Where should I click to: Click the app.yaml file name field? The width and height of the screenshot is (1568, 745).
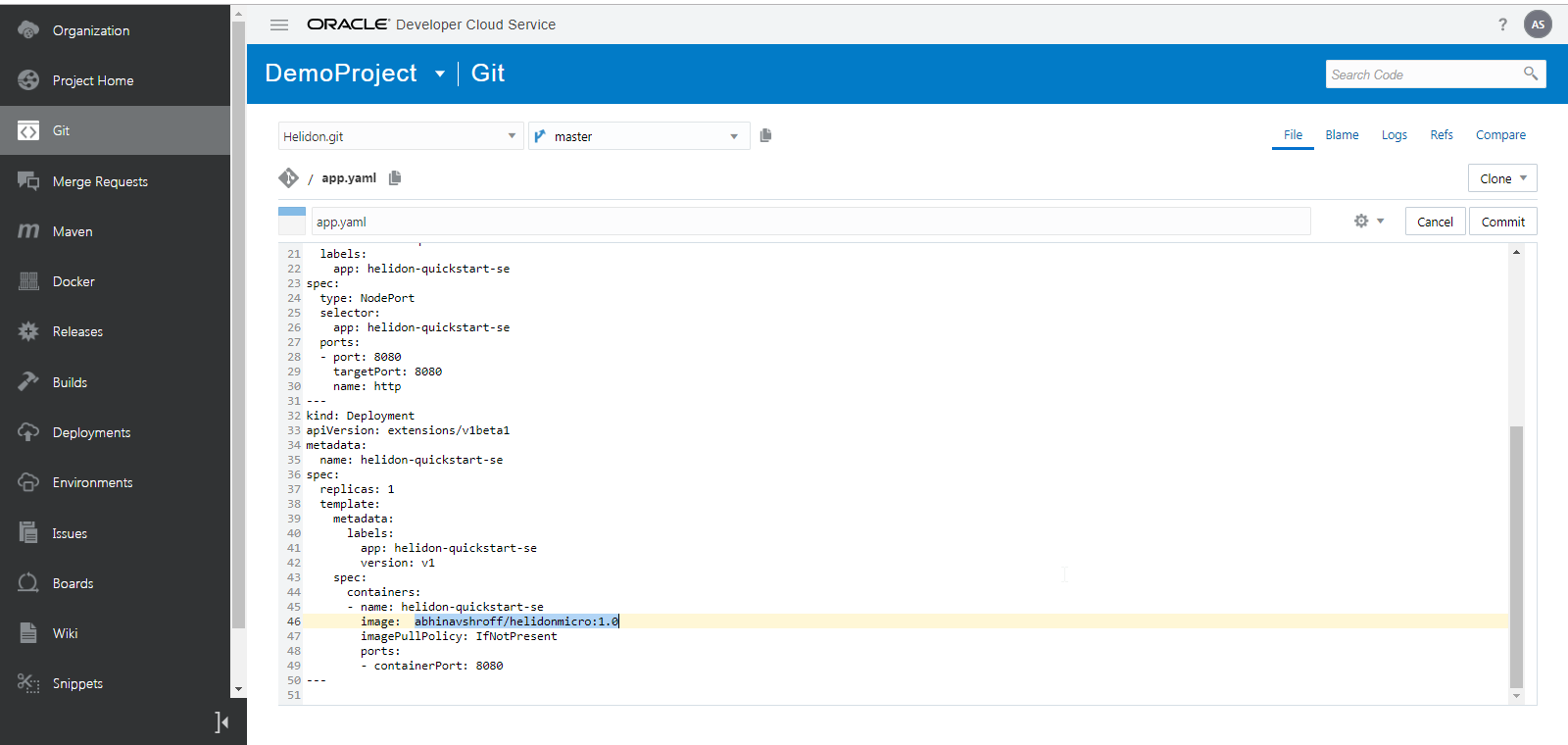tap(810, 222)
